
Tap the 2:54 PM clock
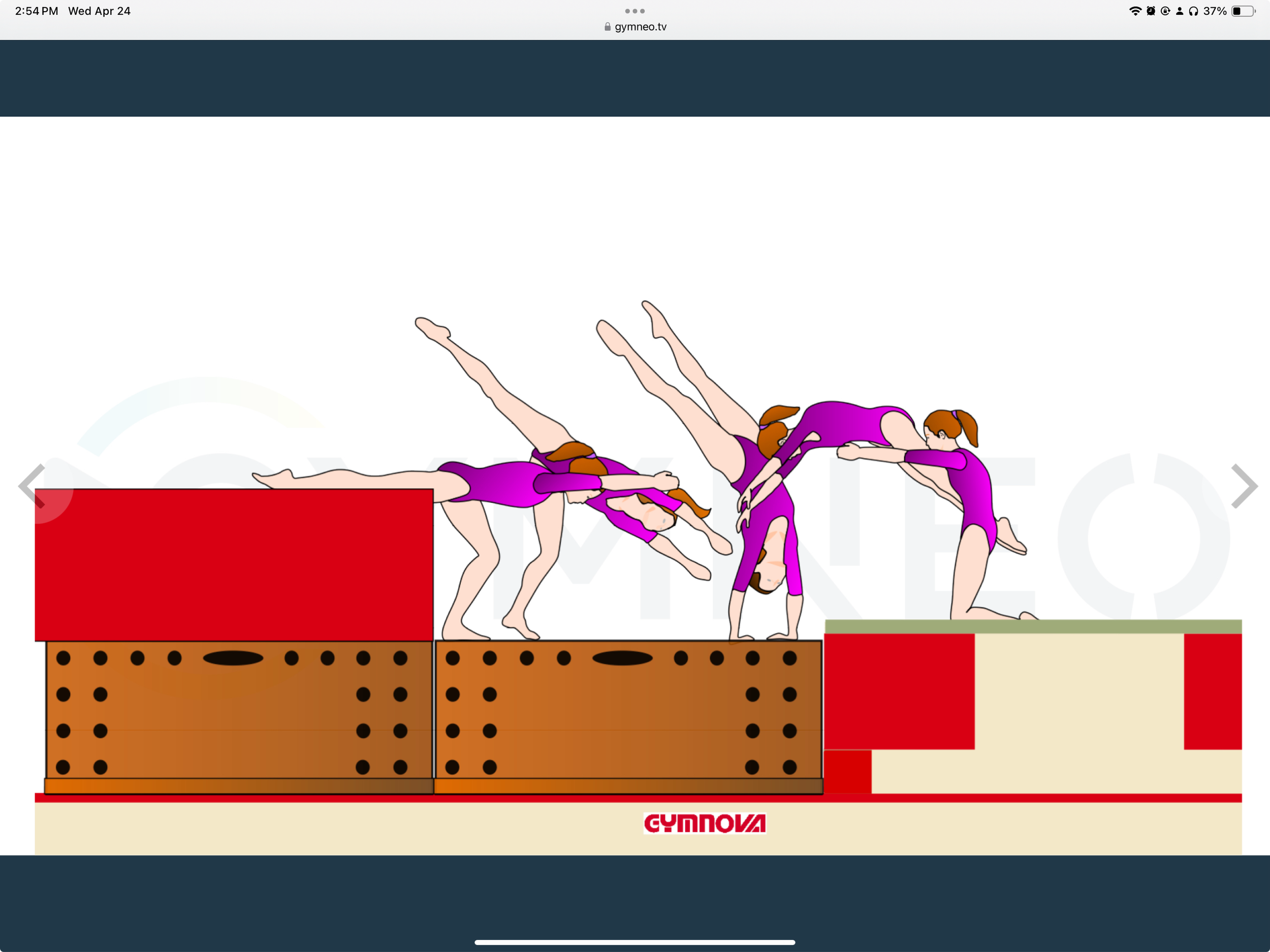tap(36, 11)
